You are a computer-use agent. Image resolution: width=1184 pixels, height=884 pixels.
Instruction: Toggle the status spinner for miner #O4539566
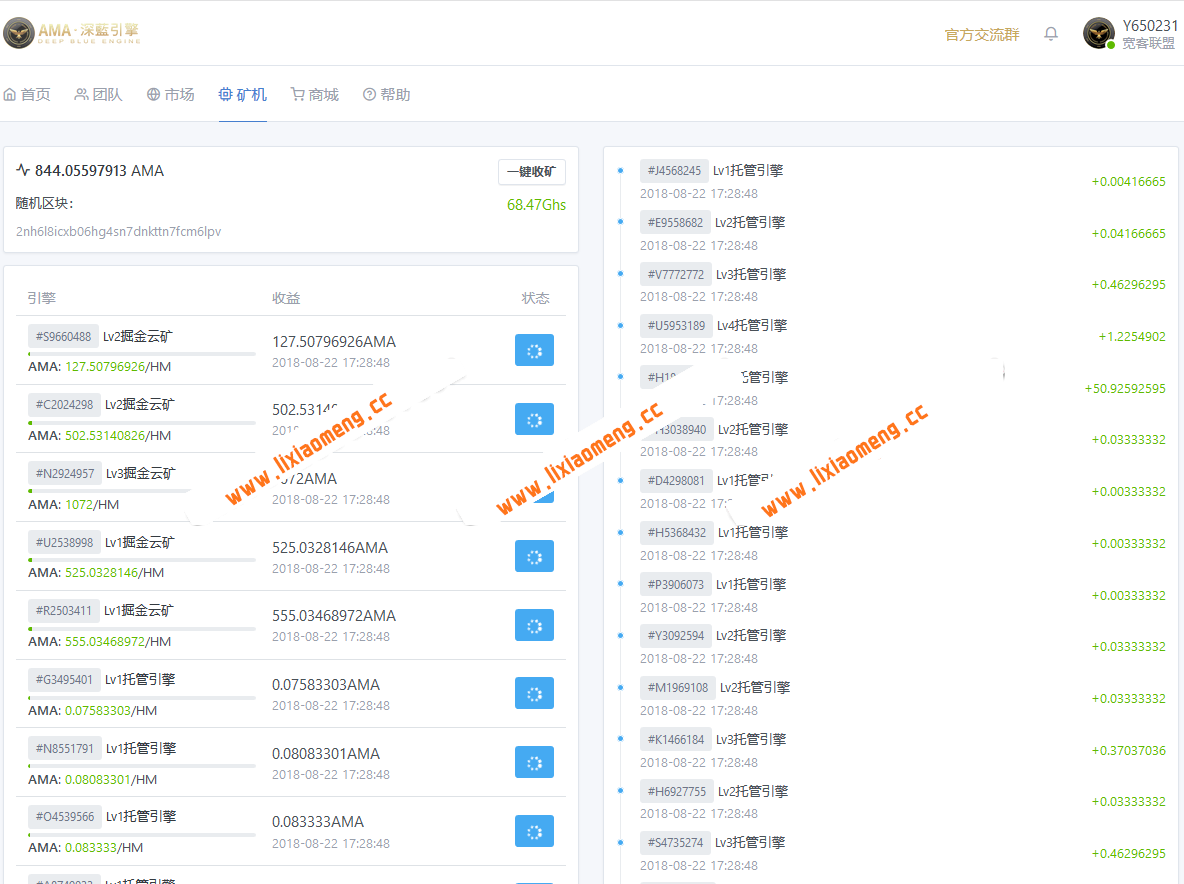click(x=534, y=831)
